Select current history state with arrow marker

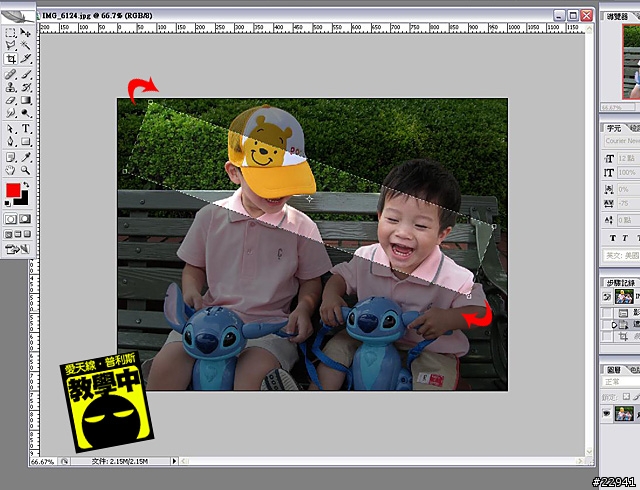(x=627, y=325)
